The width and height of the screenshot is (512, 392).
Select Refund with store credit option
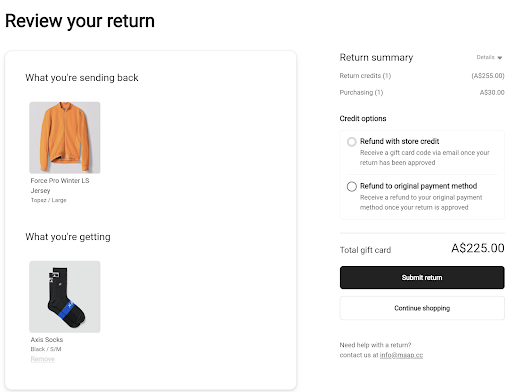352,142
